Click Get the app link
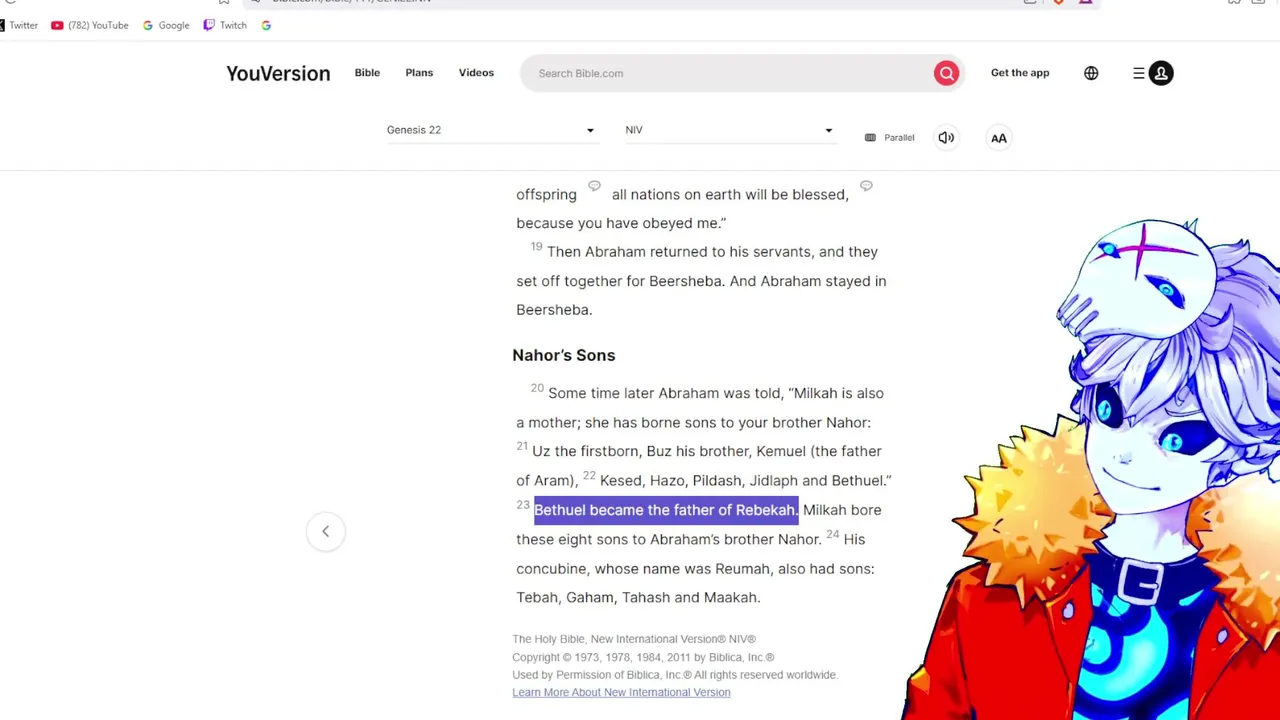 pos(1020,73)
